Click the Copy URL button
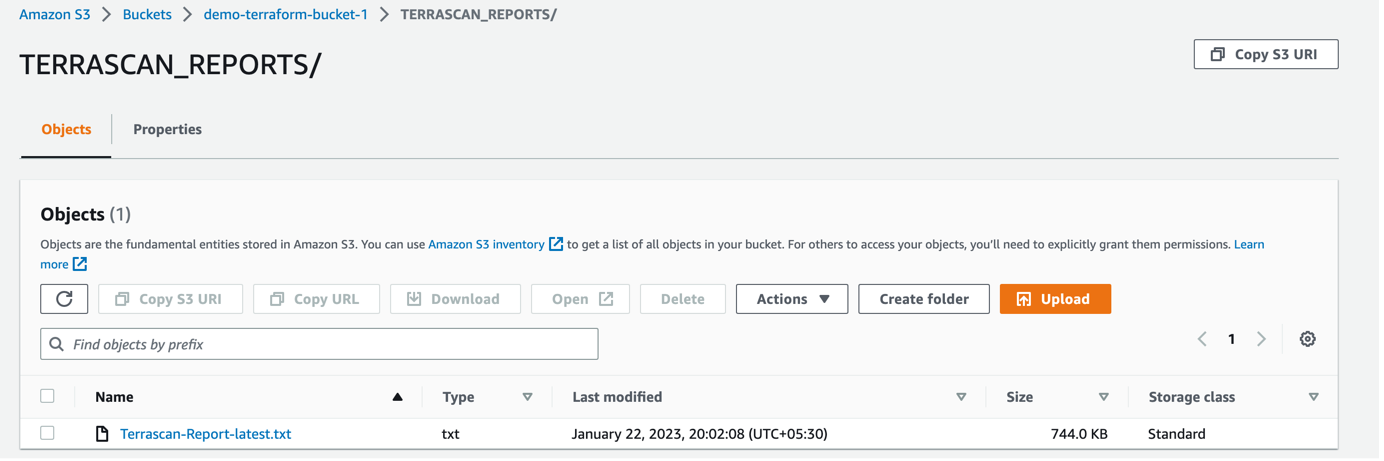This screenshot has width=1384, height=461. click(318, 300)
